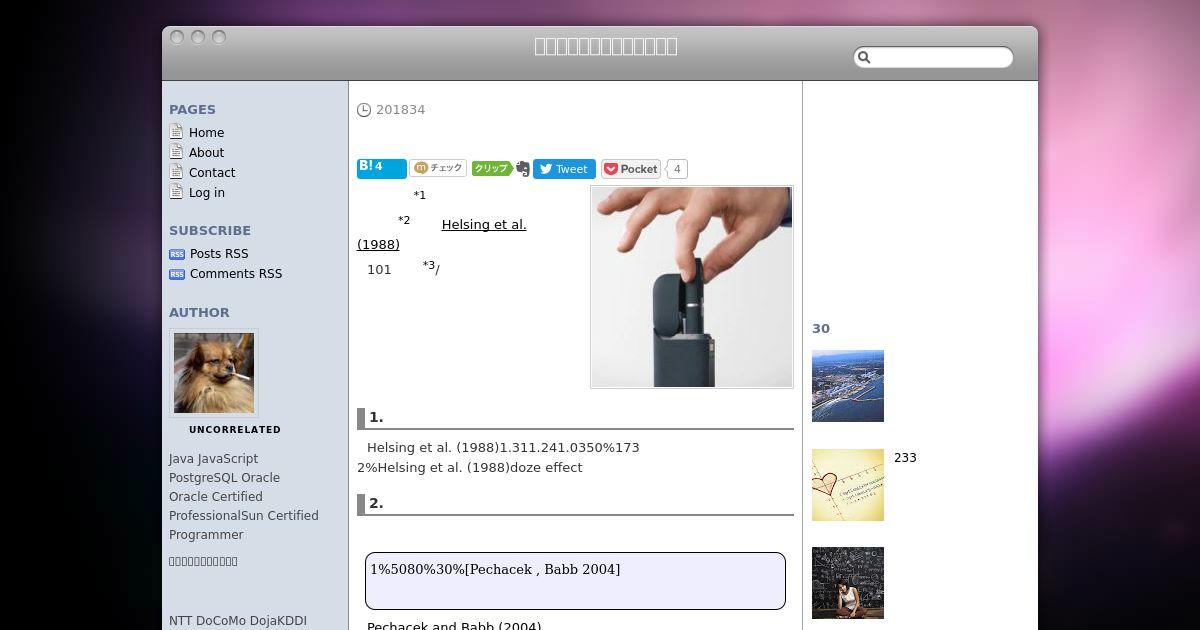
Task: Click the SUBSCRIBE sidebar heading
Action: [210, 230]
